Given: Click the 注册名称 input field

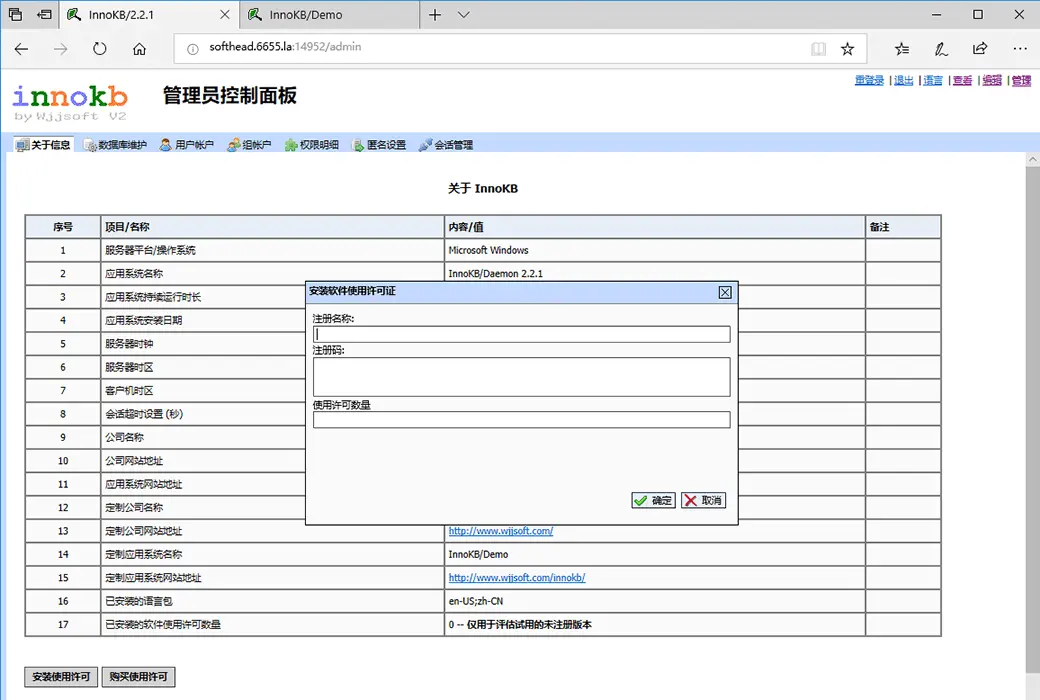Looking at the screenshot, I should click(521, 334).
